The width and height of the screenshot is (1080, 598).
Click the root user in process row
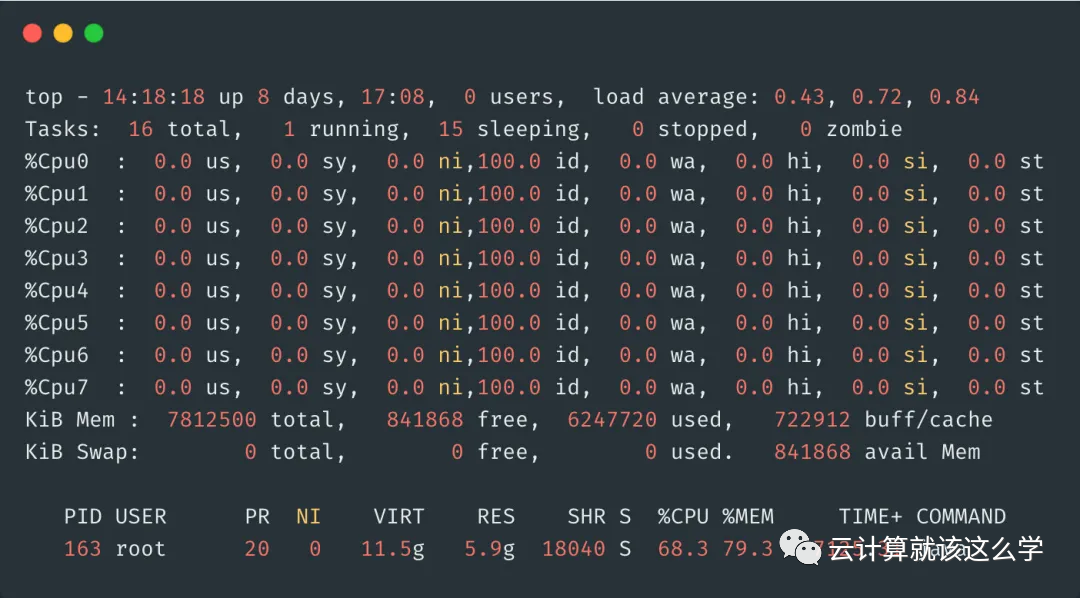point(141,549)
